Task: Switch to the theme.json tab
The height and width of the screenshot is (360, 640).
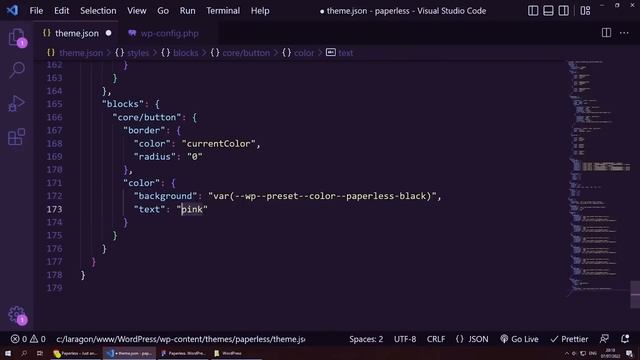Action: click(76, 33)
